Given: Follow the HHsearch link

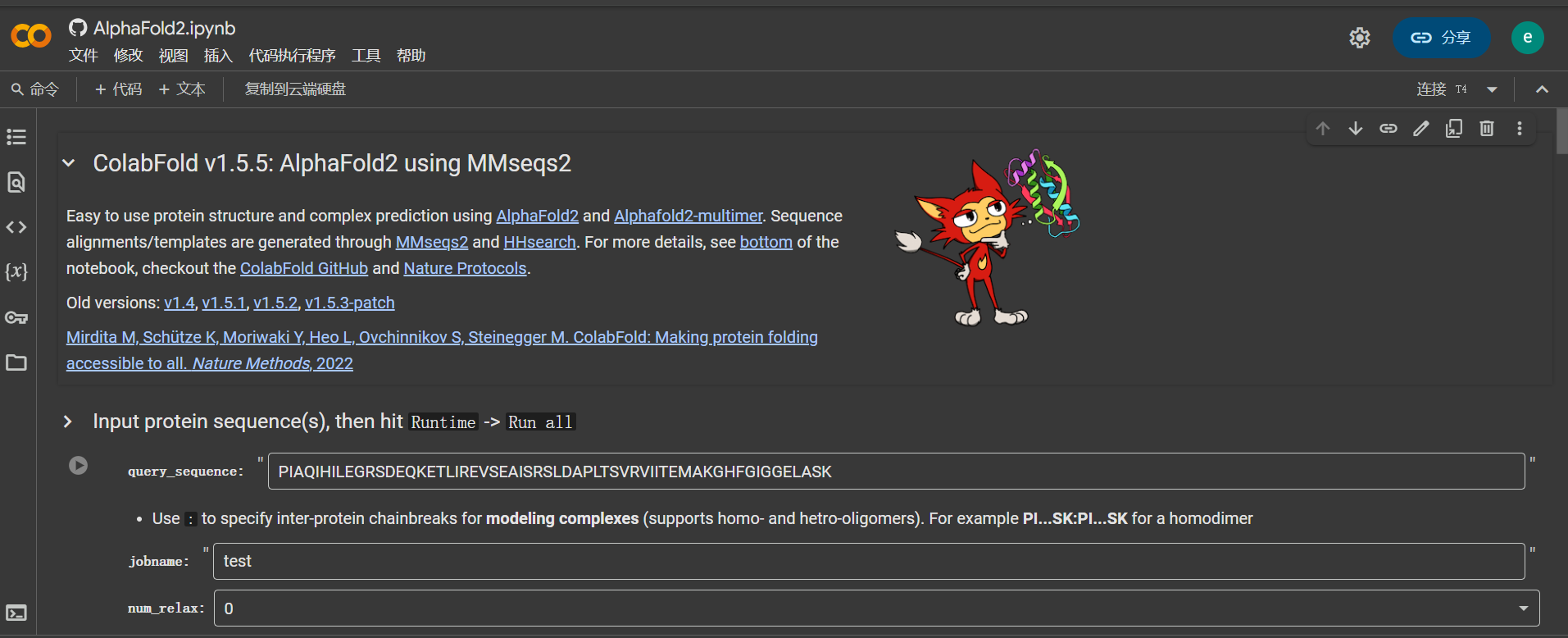Looking at the screenshot, I should click(x=540, y=242).
